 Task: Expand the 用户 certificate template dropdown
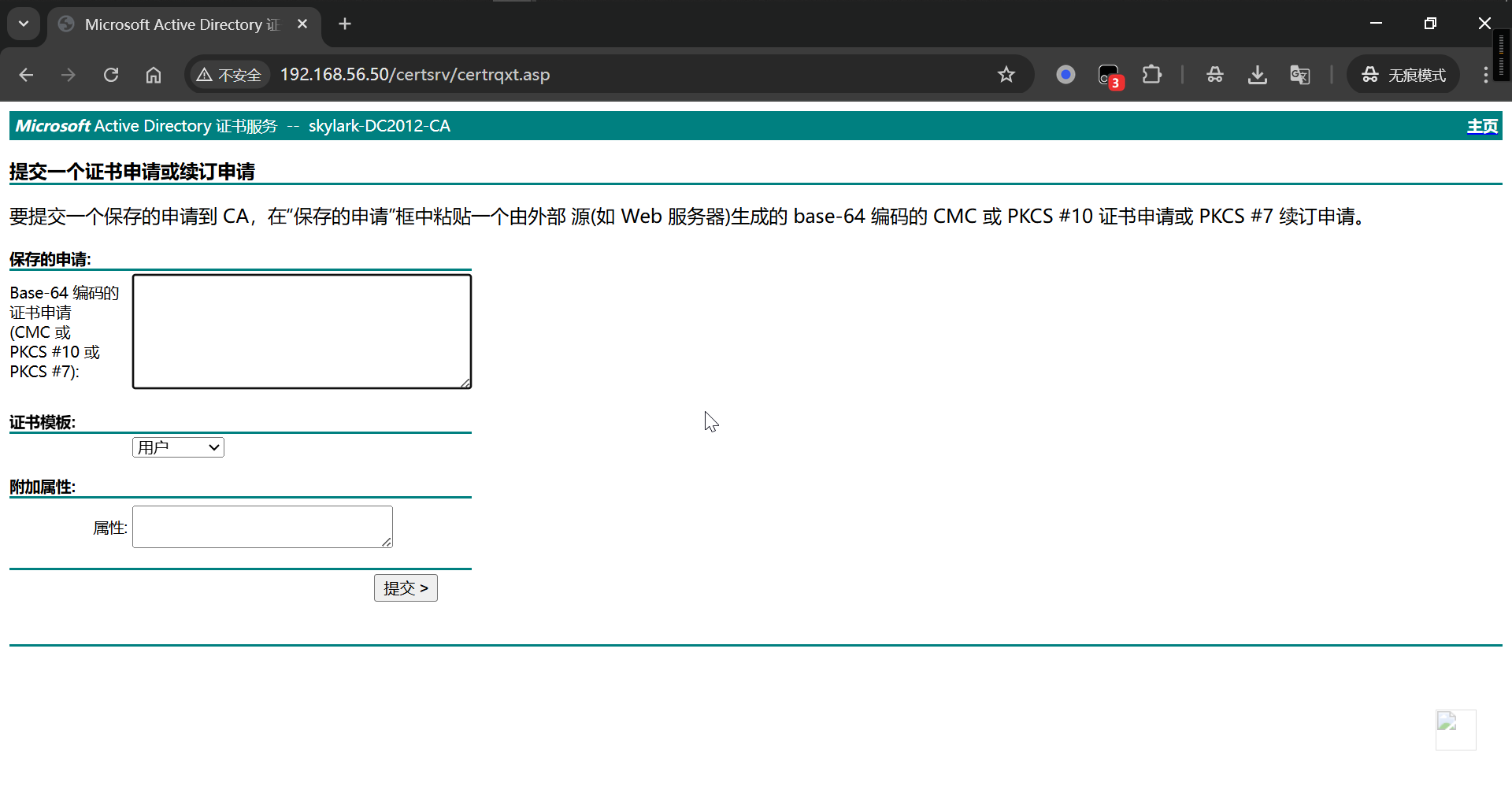pyautogui.click(x=178, y=447)
